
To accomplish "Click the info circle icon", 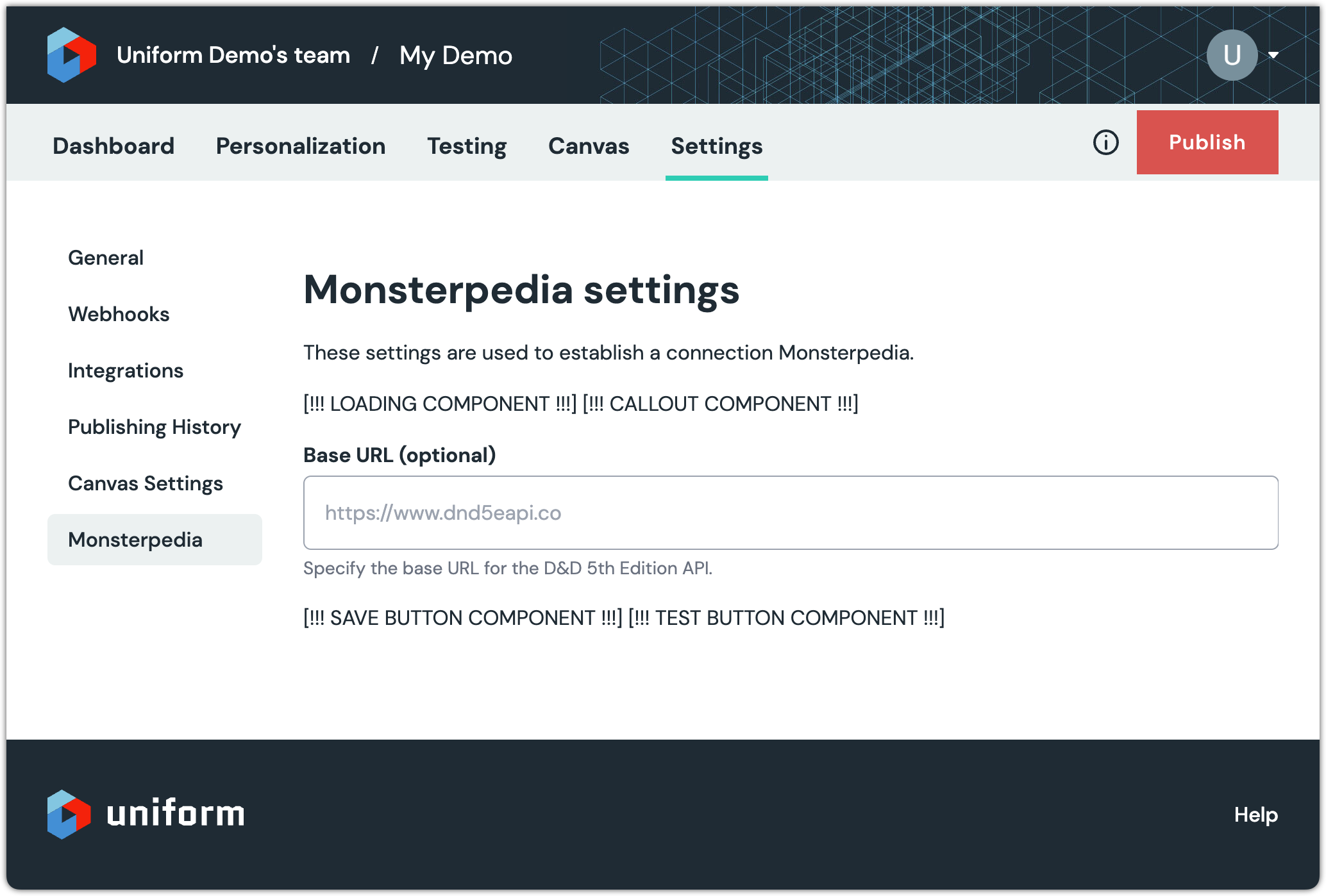I will click(1105, 142).
